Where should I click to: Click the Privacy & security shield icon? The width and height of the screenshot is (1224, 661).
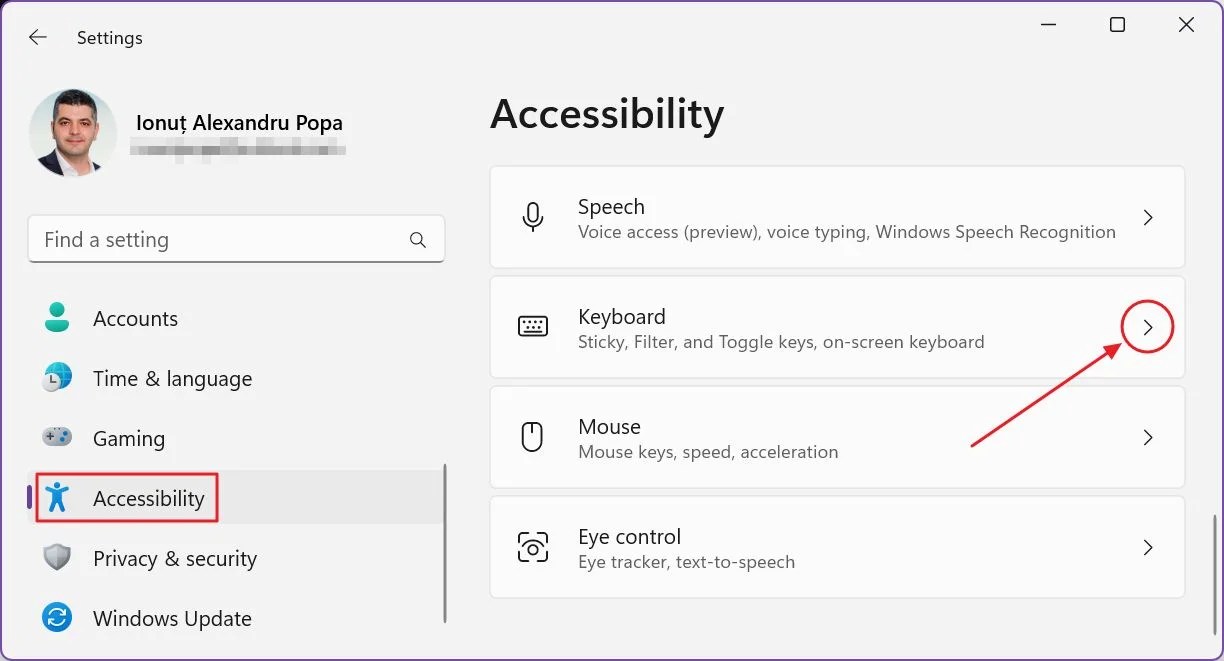pyautogui.click(x=57, y=558)
